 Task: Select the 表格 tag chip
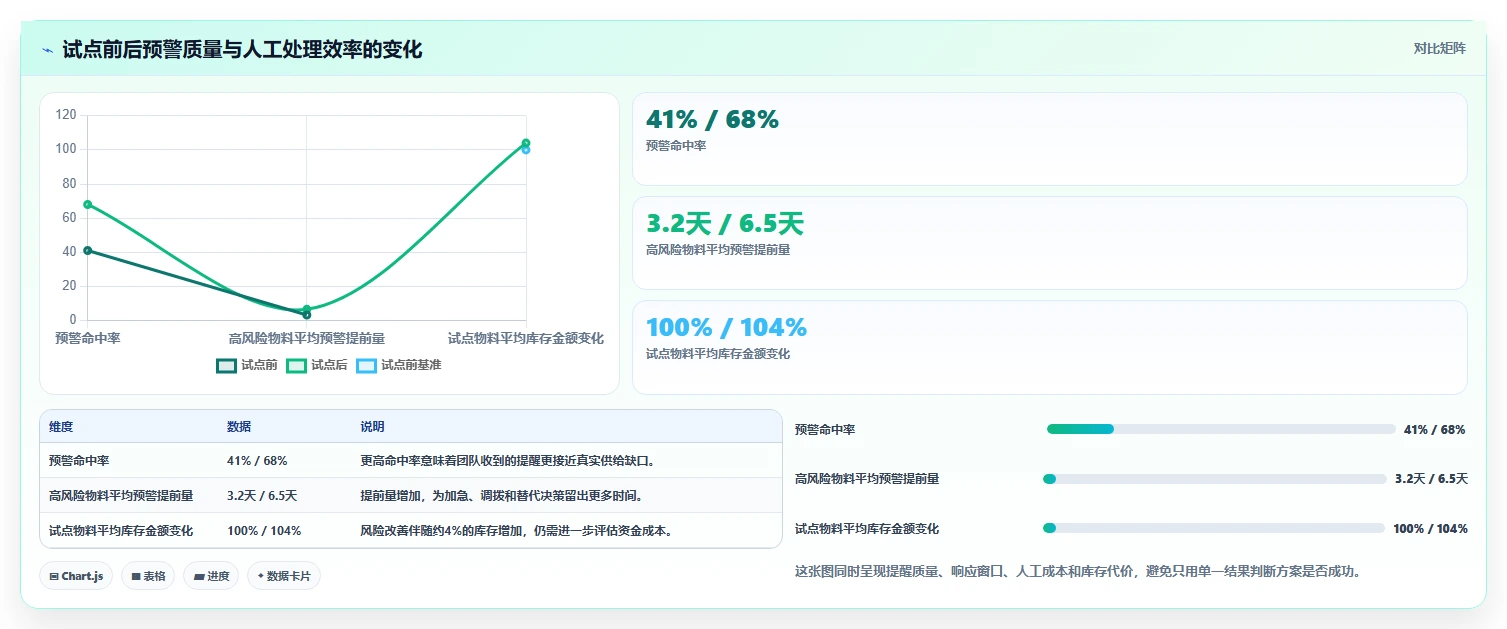tap(148, 576)
